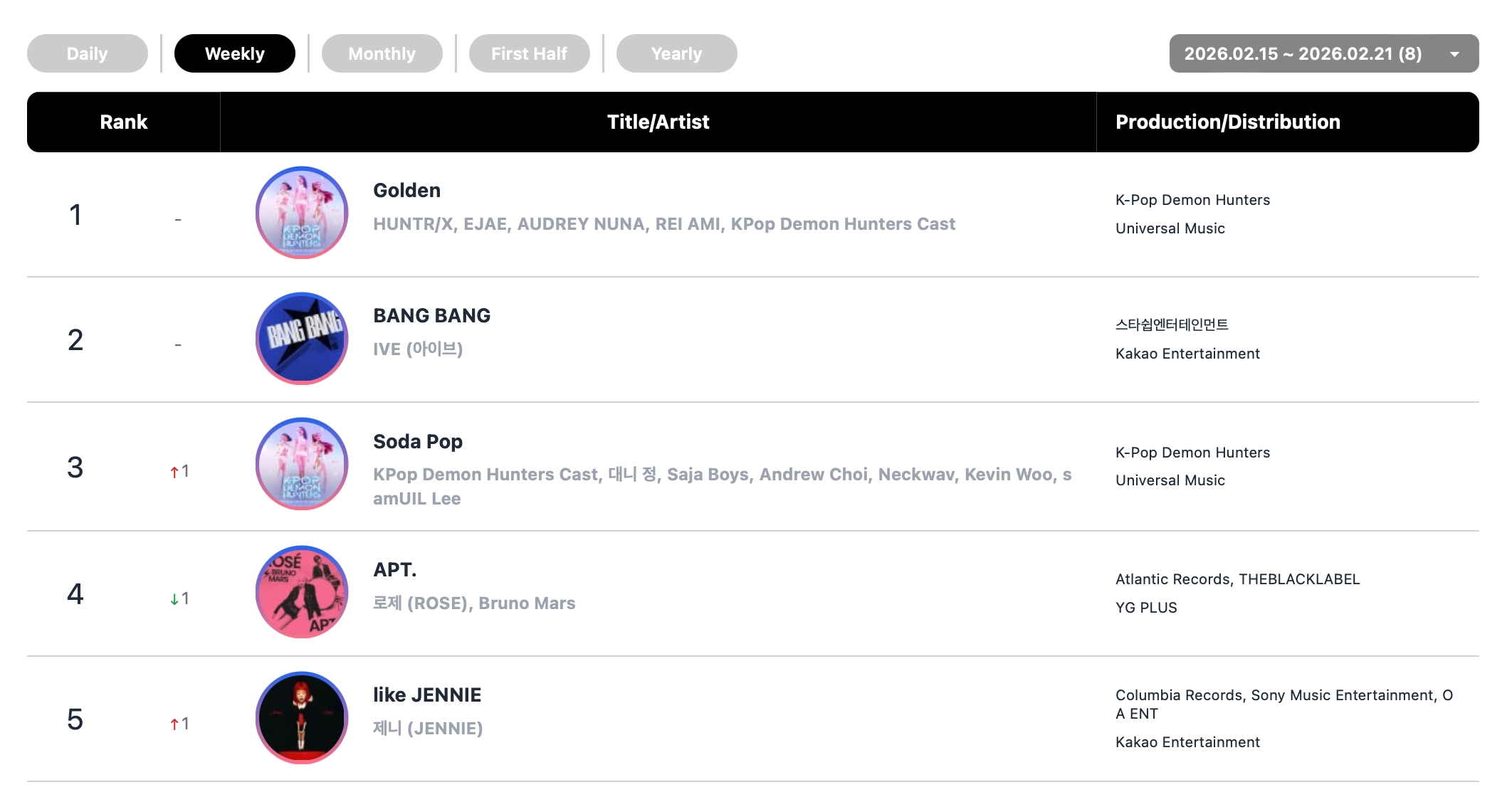The height and width of the screenshot is (792, 1512).
Task: Switch to the Daily chart tab
Action: [88, 53]
